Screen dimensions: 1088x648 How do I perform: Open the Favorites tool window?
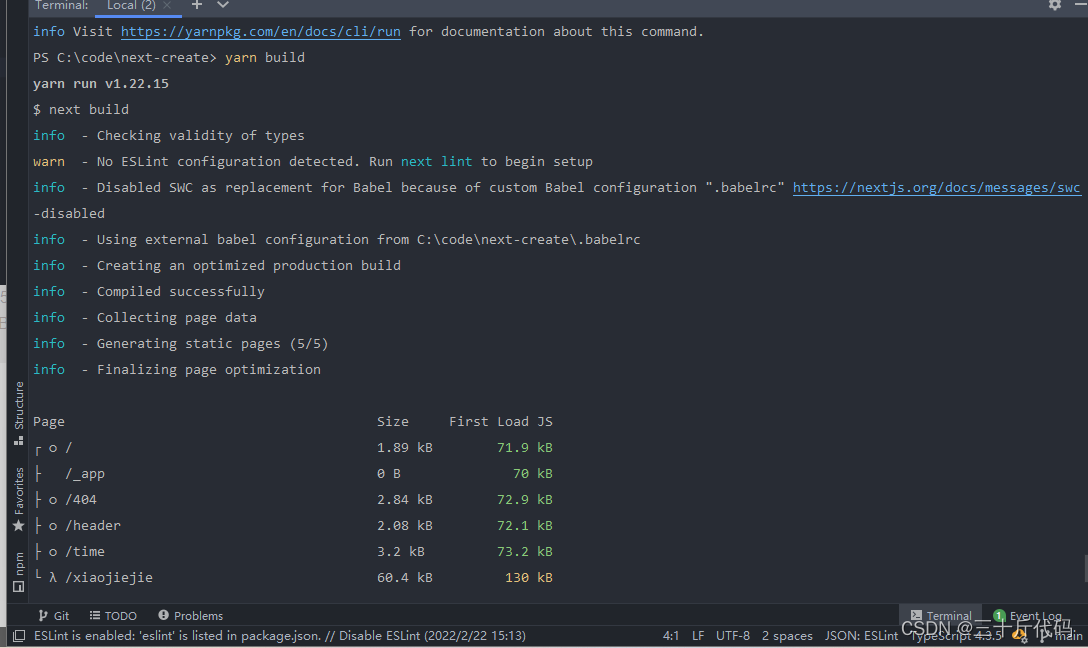coord(19,499)
